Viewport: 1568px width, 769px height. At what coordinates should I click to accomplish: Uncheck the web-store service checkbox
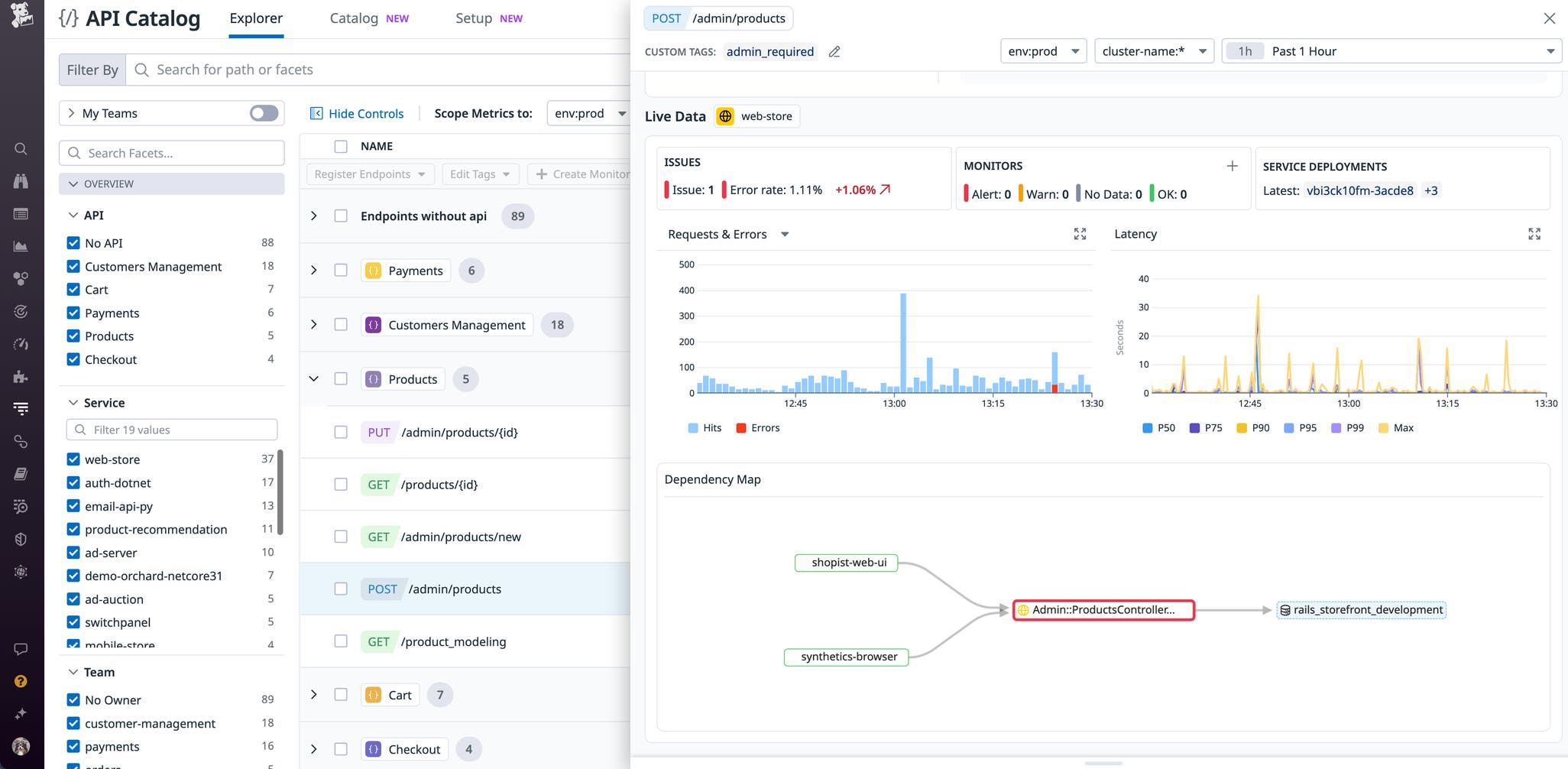click(x=73, y=459)
